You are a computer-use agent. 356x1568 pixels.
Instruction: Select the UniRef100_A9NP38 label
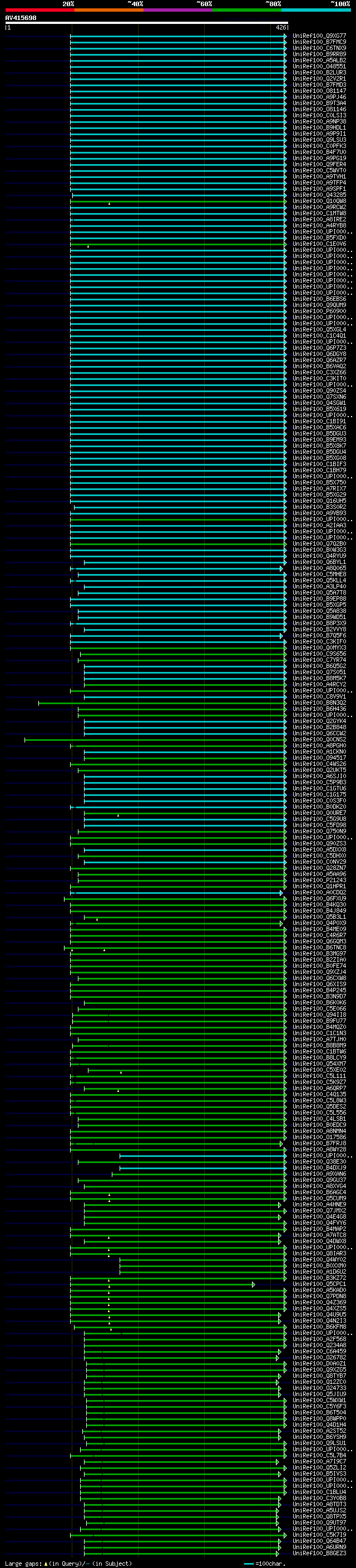pos(319,122)
